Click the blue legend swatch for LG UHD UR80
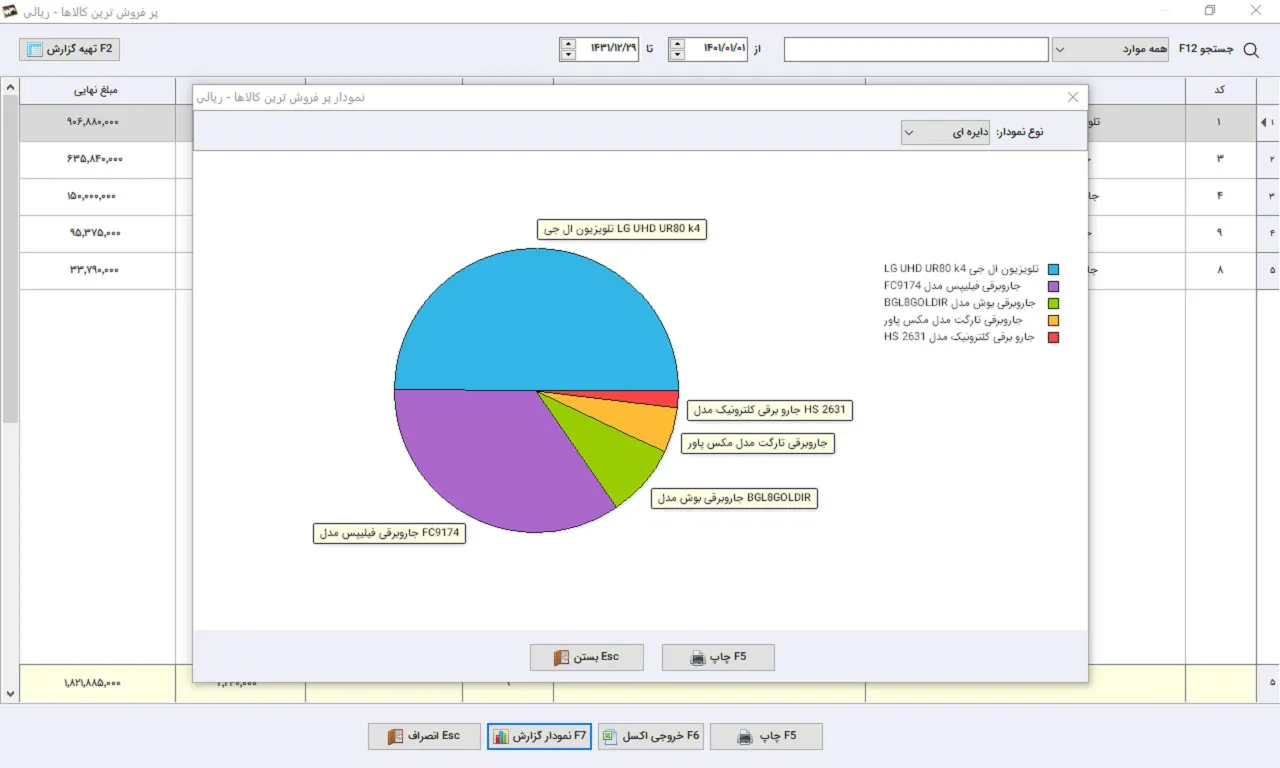 click(1053, 269)
